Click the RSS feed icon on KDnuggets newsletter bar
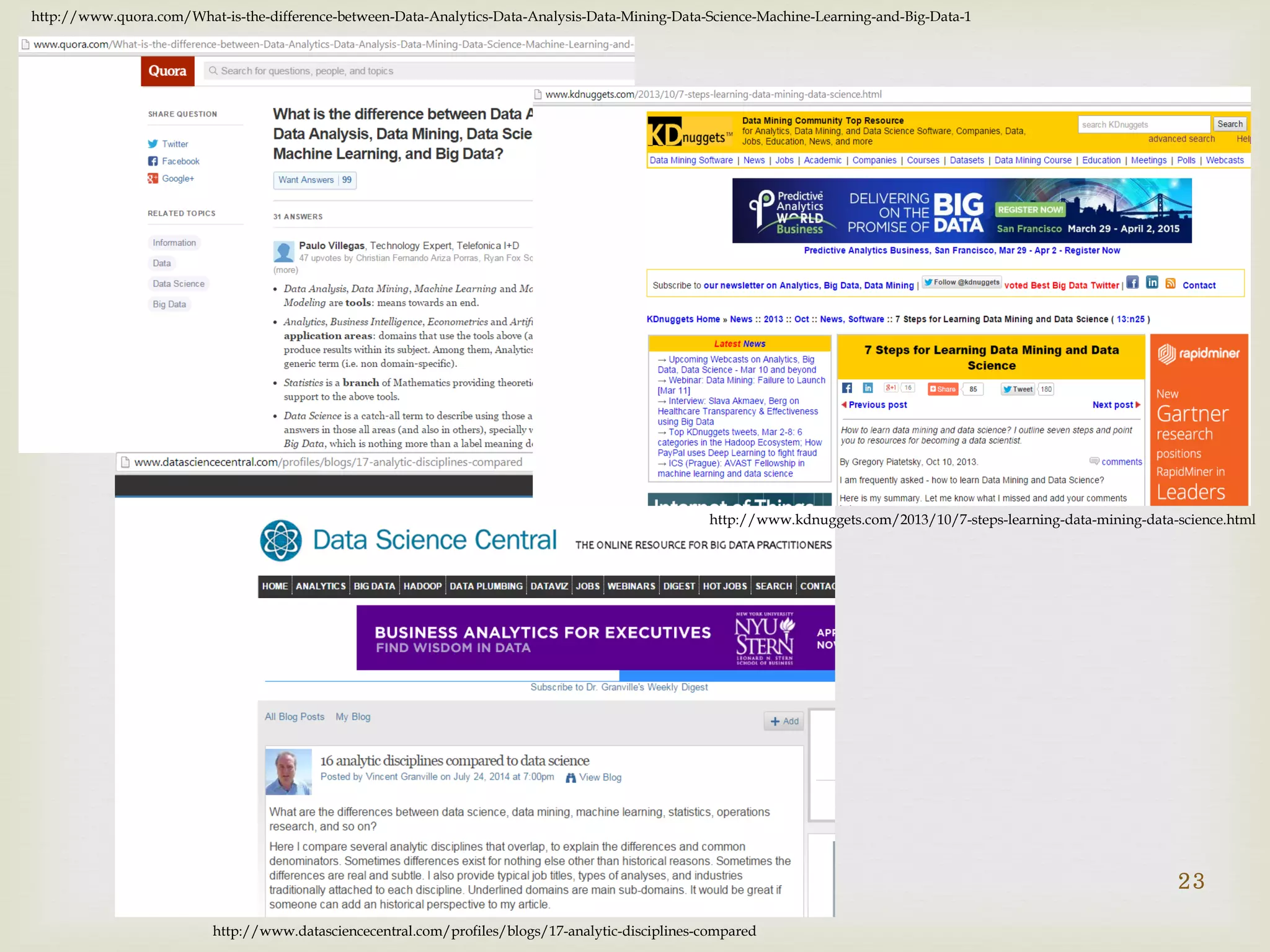This screenshot has height=952, width=1270. pyautogui.click(x=1170, y=283)
